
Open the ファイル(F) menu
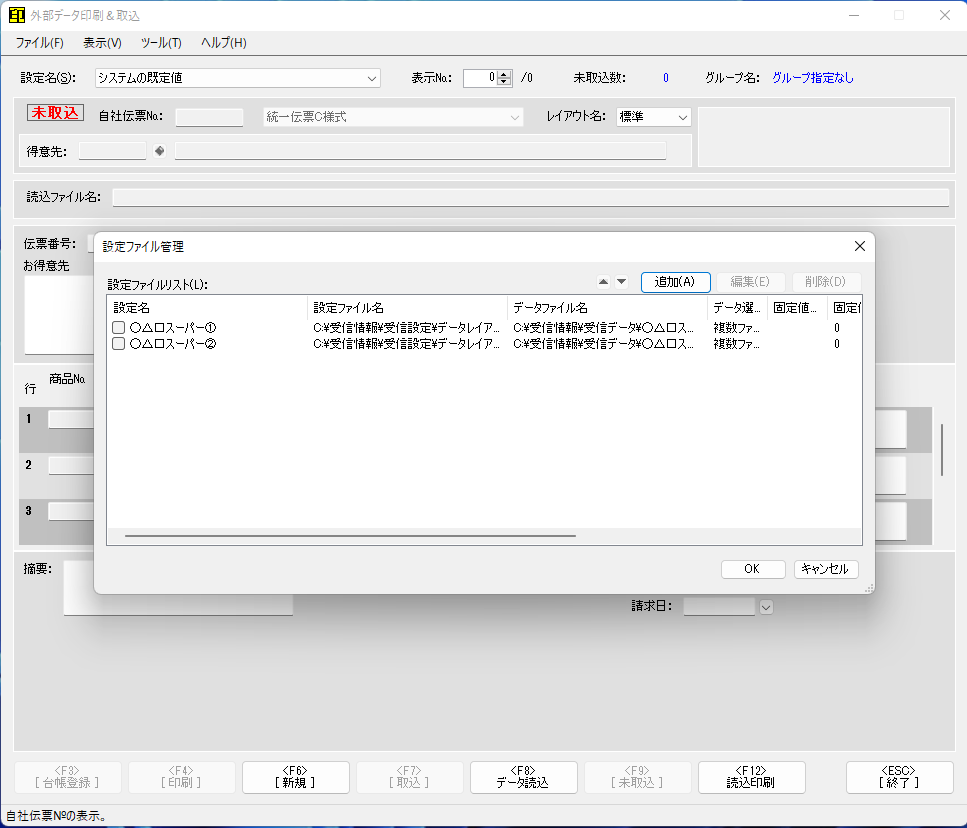[x=39, y=43]
